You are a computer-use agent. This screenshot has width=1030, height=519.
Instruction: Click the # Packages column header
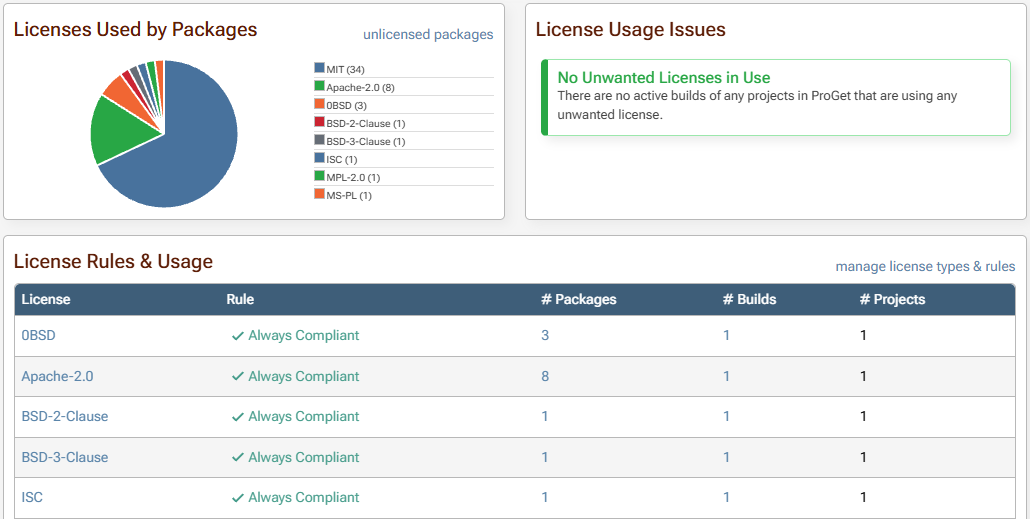click(579, 300)
